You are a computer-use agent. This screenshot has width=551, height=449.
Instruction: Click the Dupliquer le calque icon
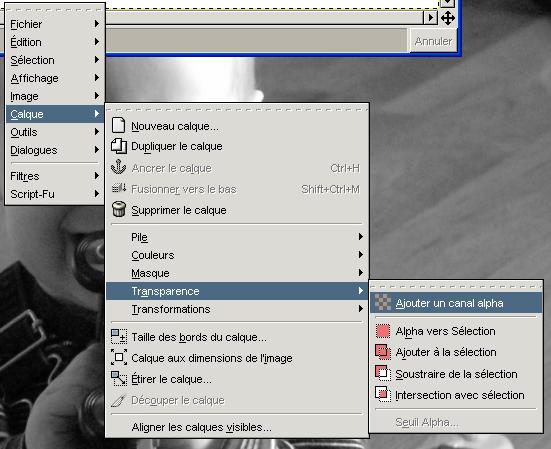[x=119, y=146]
